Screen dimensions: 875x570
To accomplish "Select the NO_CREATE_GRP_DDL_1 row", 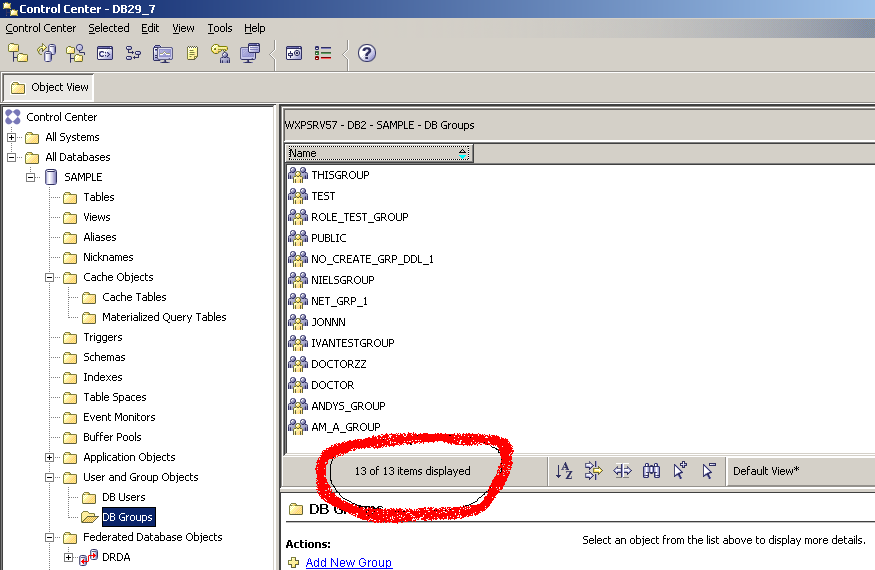I will [361, 259].
